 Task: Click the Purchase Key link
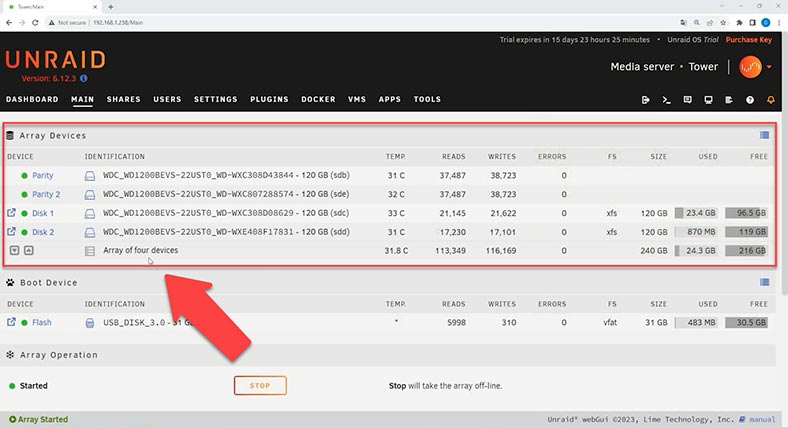pos(748,40)
